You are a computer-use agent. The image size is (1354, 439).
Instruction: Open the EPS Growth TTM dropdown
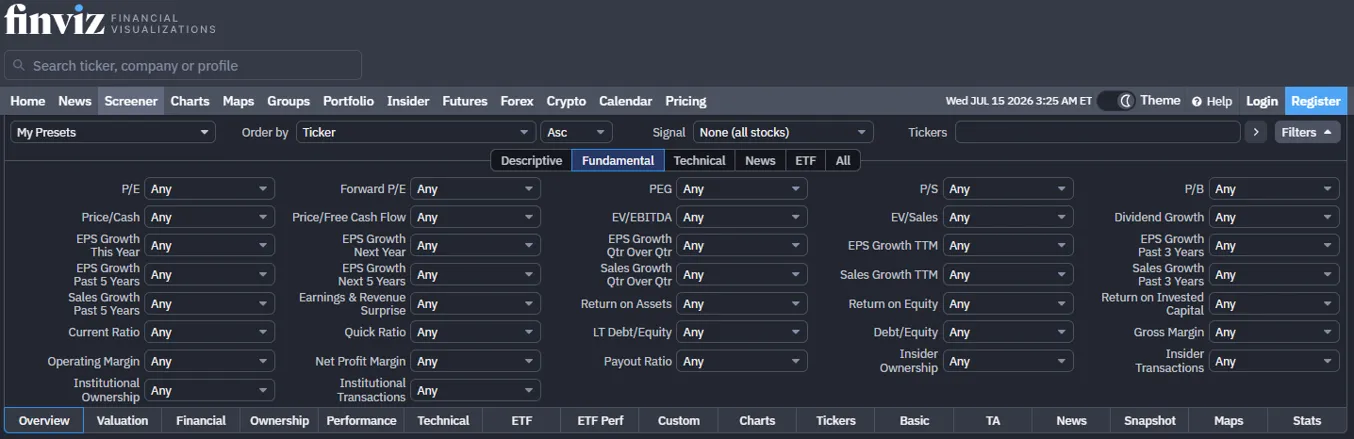click(x=1008, y=246)
